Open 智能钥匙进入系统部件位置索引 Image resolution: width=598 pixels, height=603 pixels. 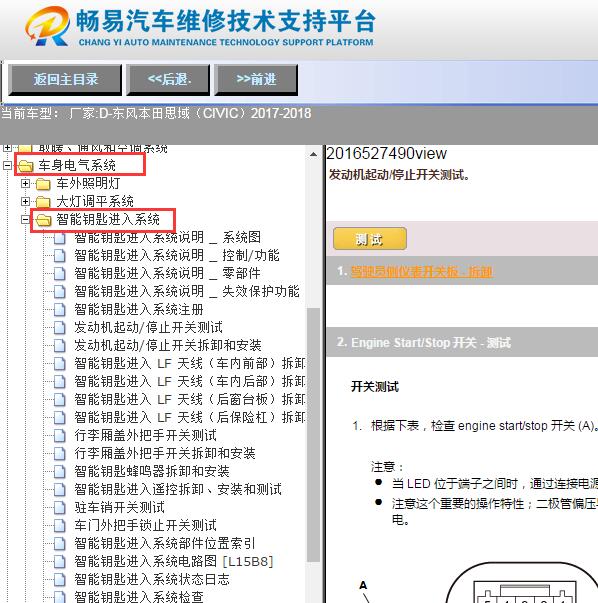[x=165, y=543]
